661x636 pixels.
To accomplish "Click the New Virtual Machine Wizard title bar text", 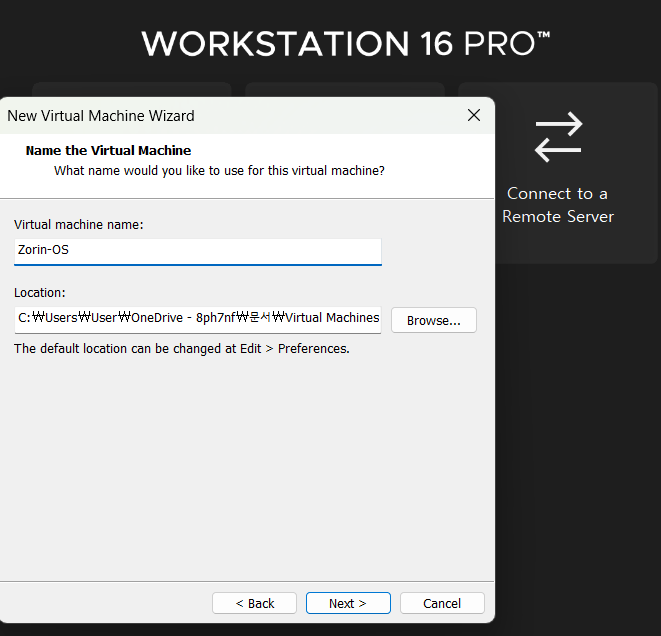I will [x=101, y=116].
